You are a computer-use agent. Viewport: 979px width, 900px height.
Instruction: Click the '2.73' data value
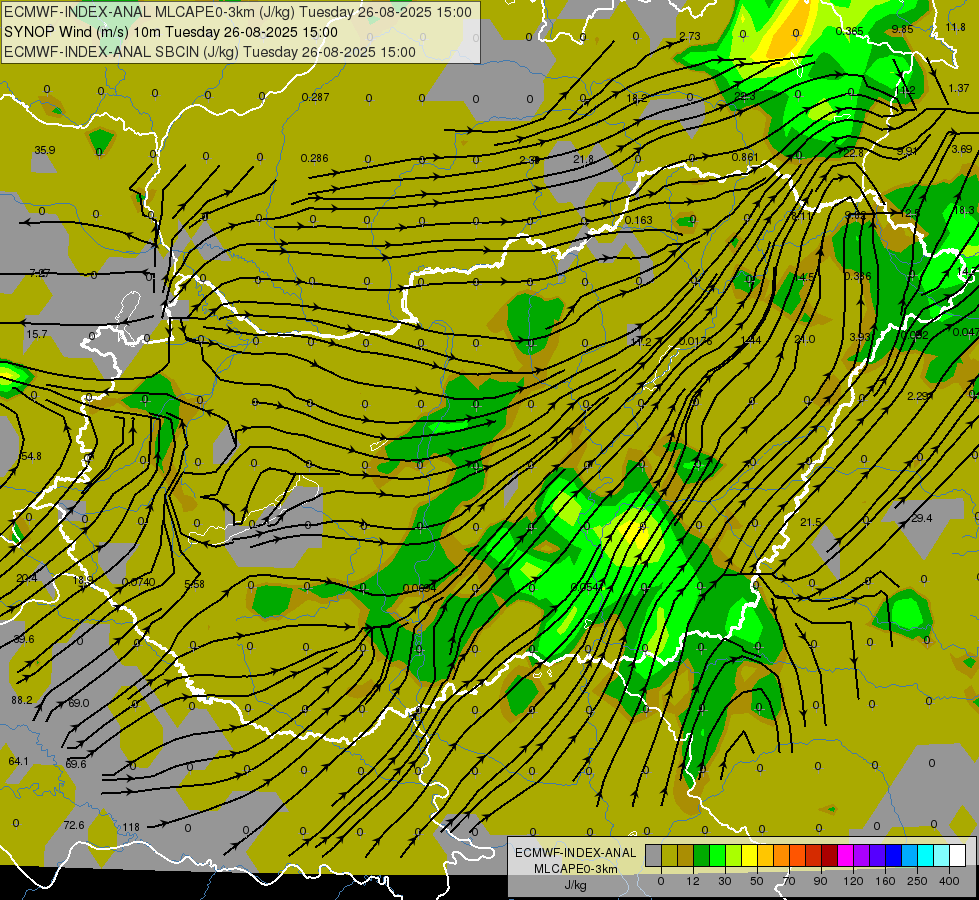click(690, 36)
